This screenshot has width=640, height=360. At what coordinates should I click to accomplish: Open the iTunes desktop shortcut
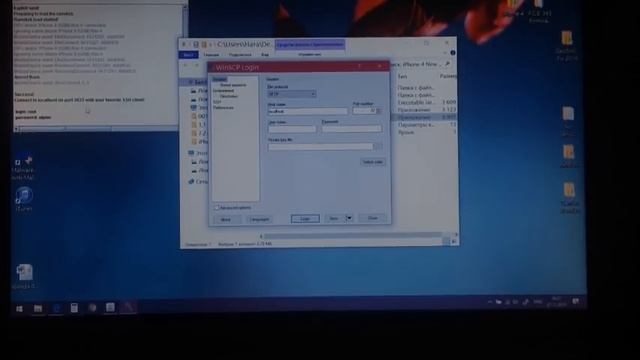click(24, 199)
